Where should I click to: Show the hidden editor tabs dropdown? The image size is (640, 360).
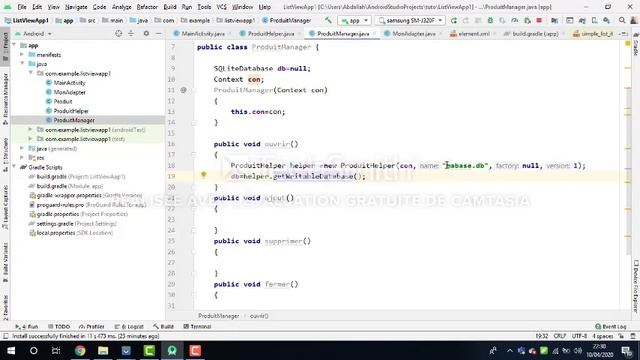pyautogui.click(x=623, y=34)
